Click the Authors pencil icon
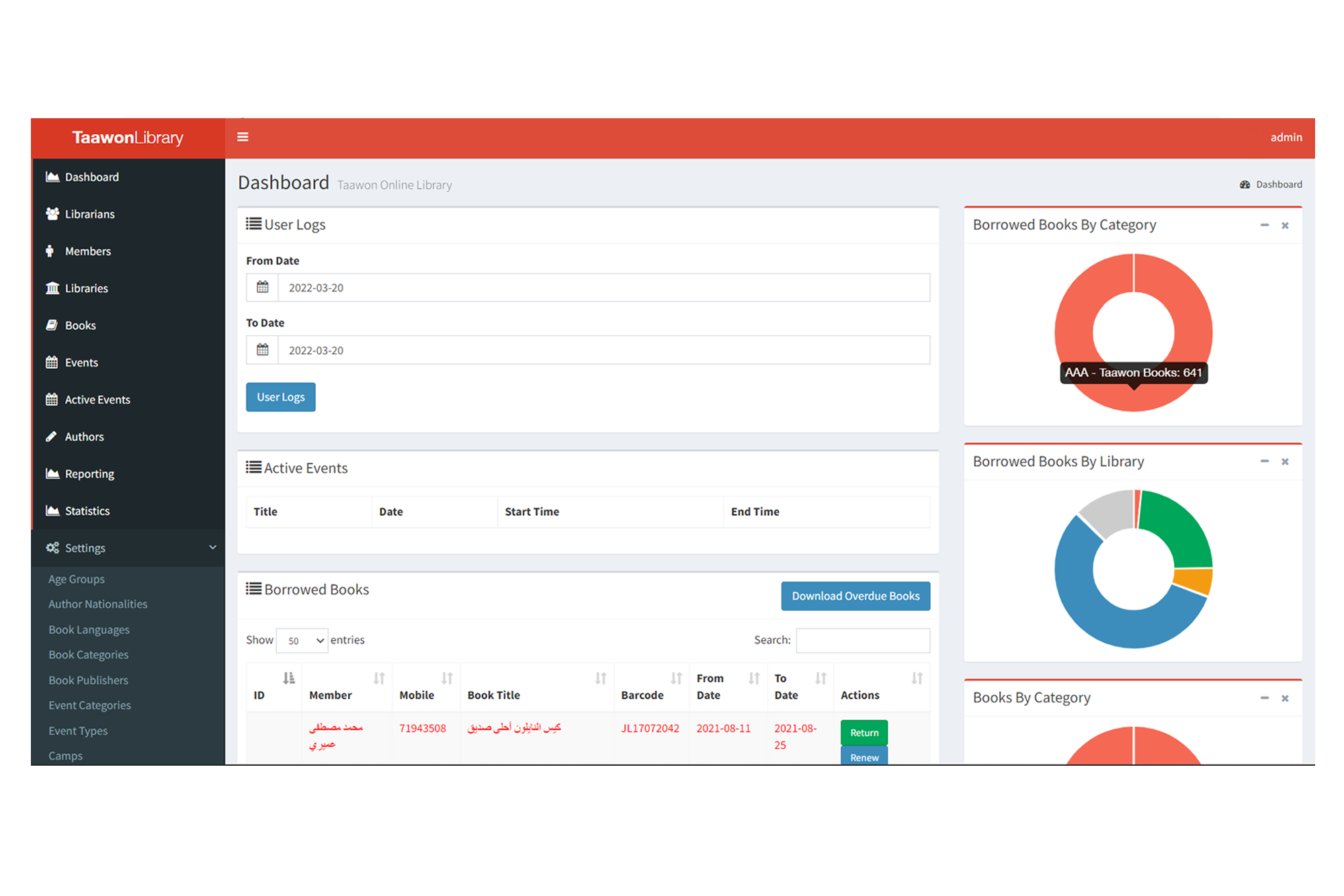Viewport: 1344px width, 896px height. click(51, 437)
